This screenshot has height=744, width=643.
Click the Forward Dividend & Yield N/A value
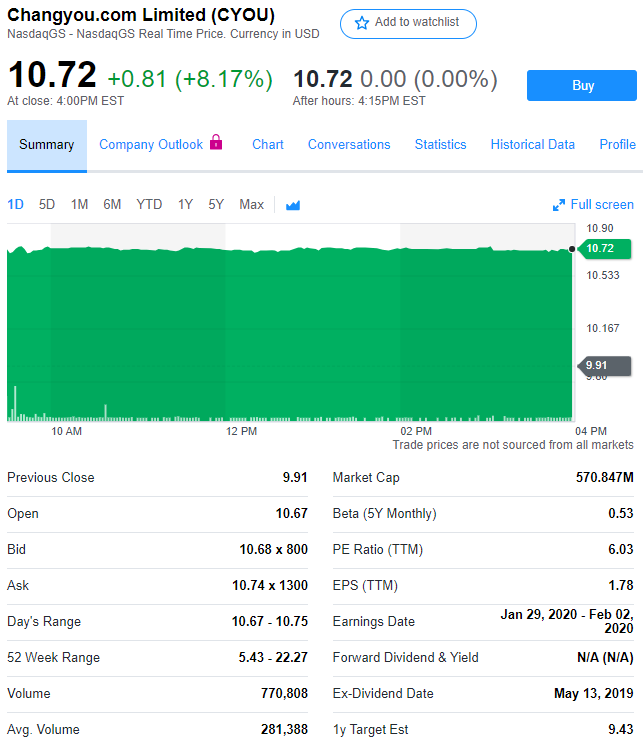click(x=605, y=658)
